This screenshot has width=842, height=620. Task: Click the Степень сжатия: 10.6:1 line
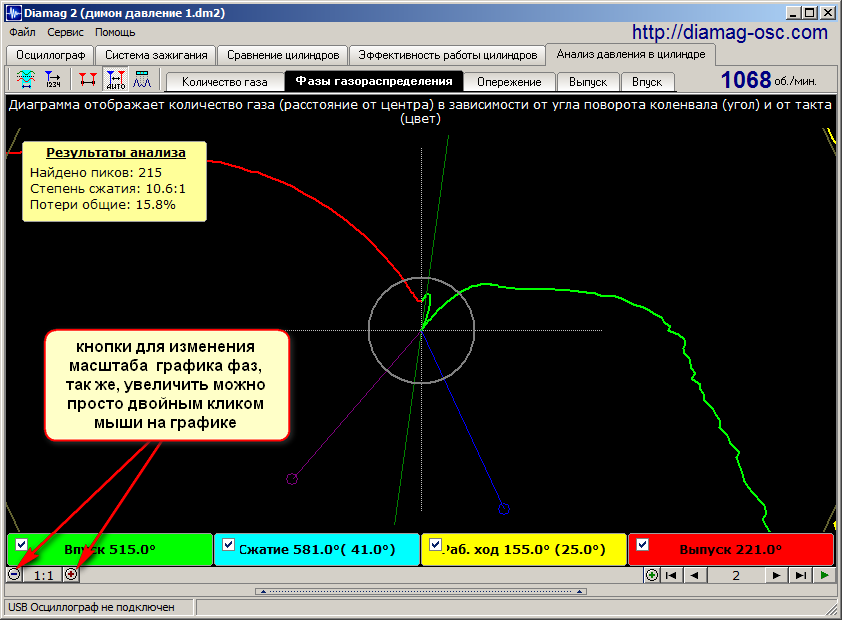[108, 188]
